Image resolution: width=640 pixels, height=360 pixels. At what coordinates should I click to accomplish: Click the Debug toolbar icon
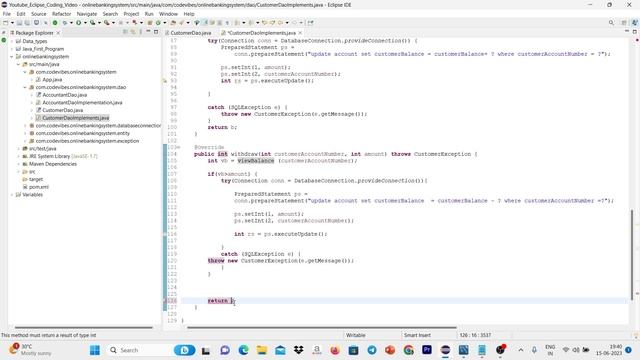65,23
